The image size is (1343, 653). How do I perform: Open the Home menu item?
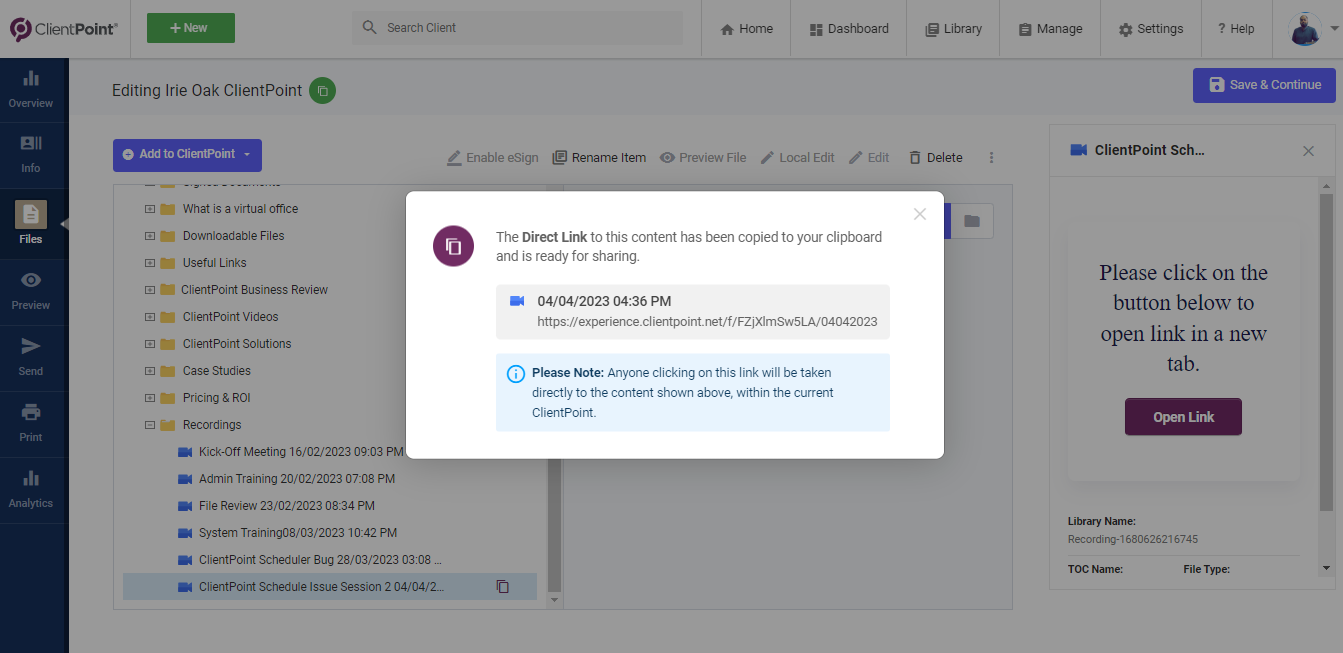point(746,29)
